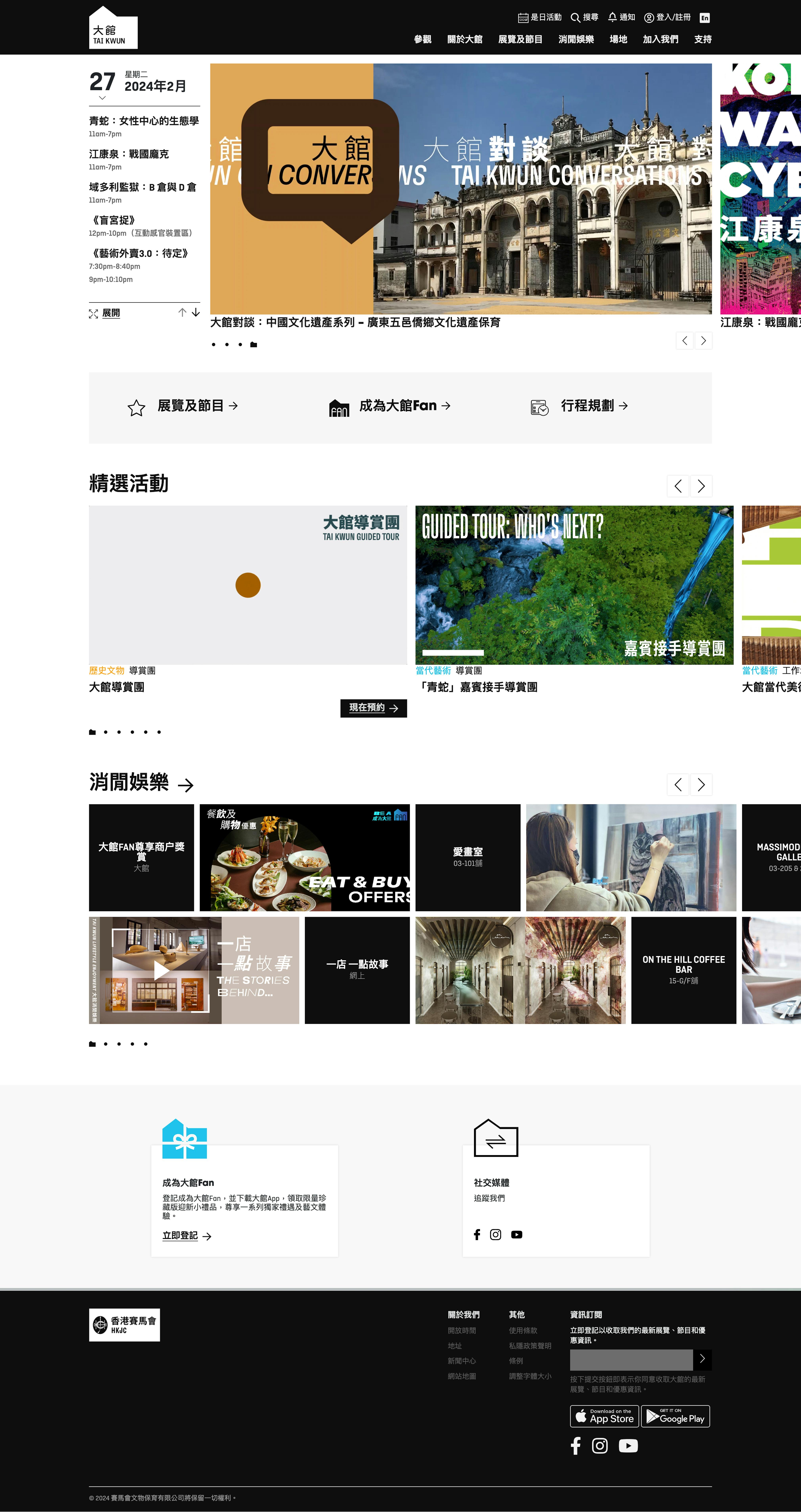Next arrow in 消閒娛樂 carousel

pyautogui.click(x=701, y=785)
